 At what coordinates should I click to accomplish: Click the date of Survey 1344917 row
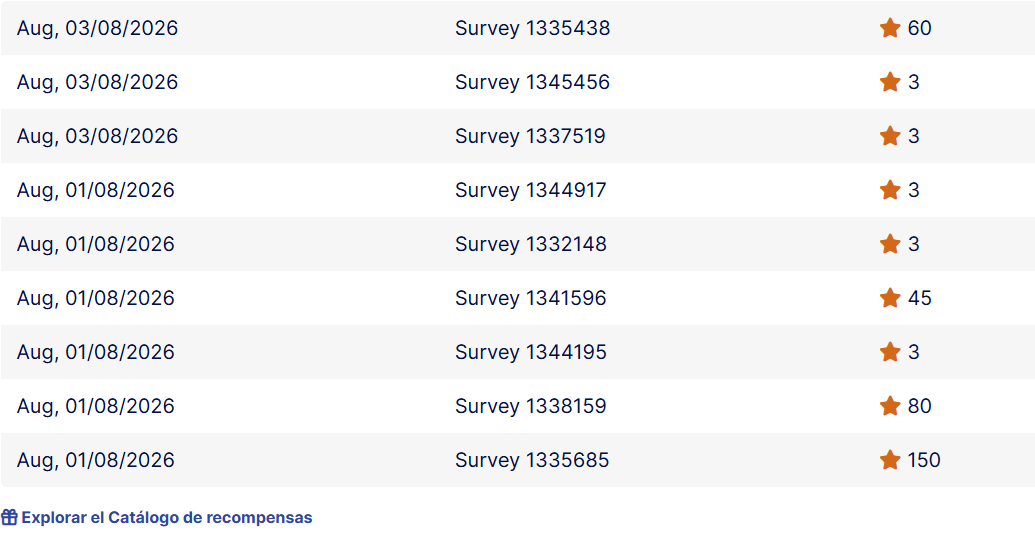click(x=96, y=191)
